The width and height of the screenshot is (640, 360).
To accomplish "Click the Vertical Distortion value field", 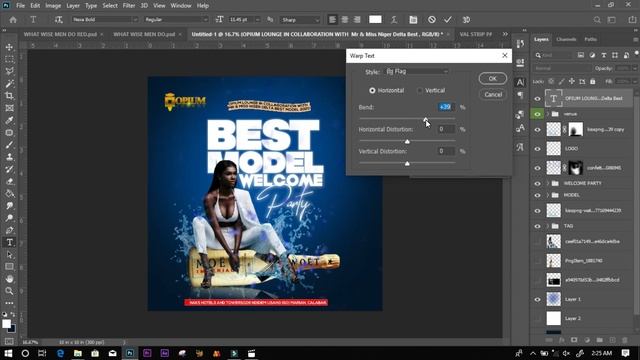I will point(445,151).
